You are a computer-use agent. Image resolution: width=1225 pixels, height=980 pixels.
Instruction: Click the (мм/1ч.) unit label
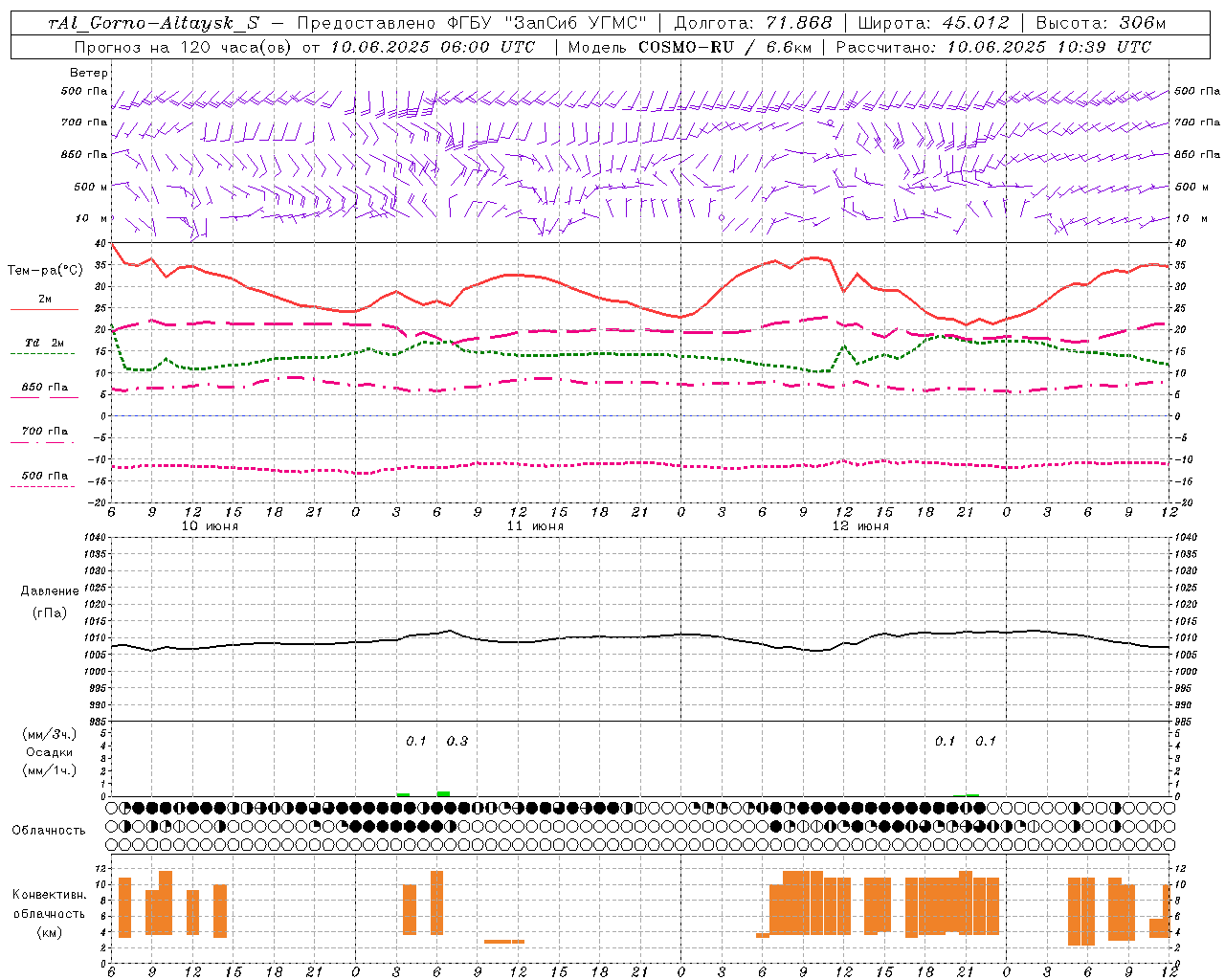50,770
